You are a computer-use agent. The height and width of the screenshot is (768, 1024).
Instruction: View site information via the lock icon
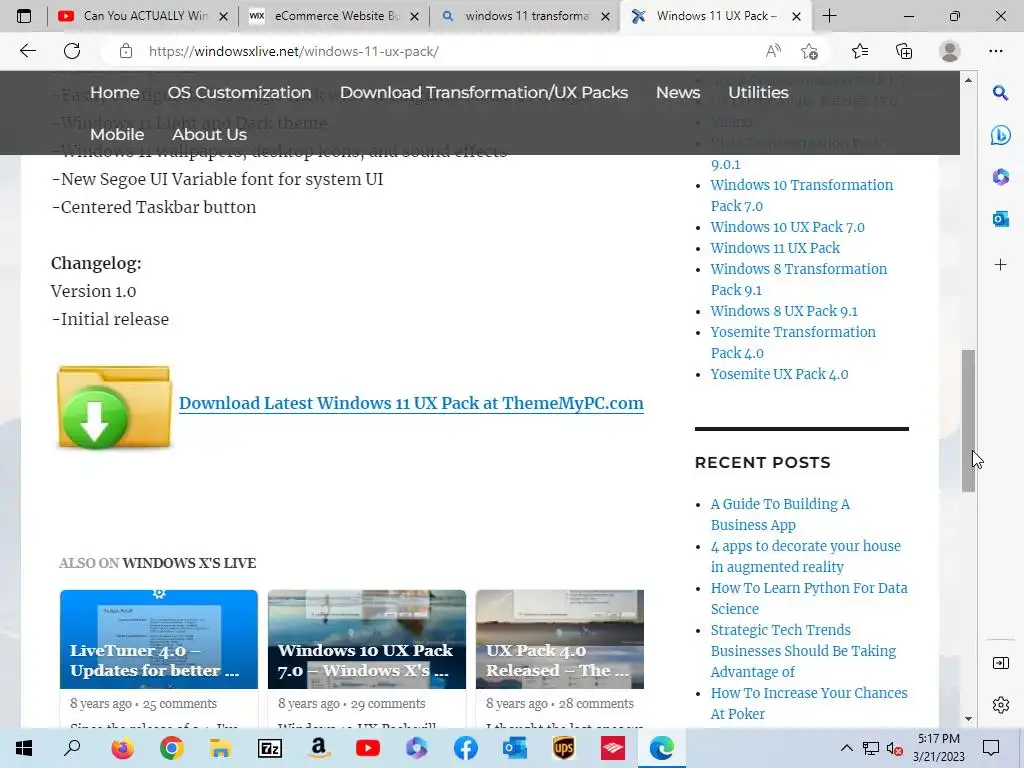coord(126,51)
